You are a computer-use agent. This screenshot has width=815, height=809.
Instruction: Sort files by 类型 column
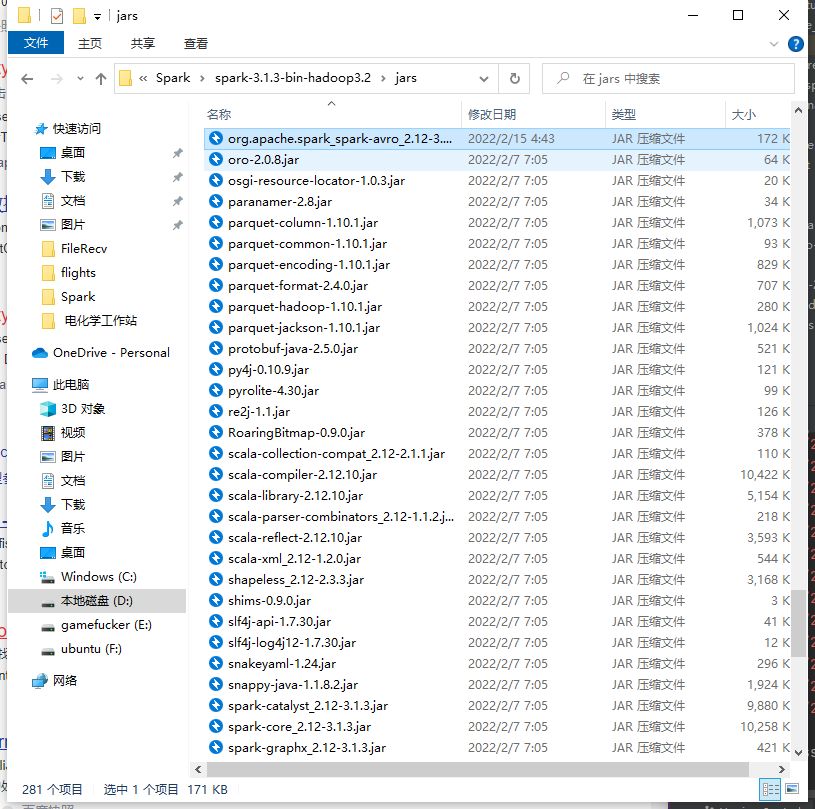(624, 114)
